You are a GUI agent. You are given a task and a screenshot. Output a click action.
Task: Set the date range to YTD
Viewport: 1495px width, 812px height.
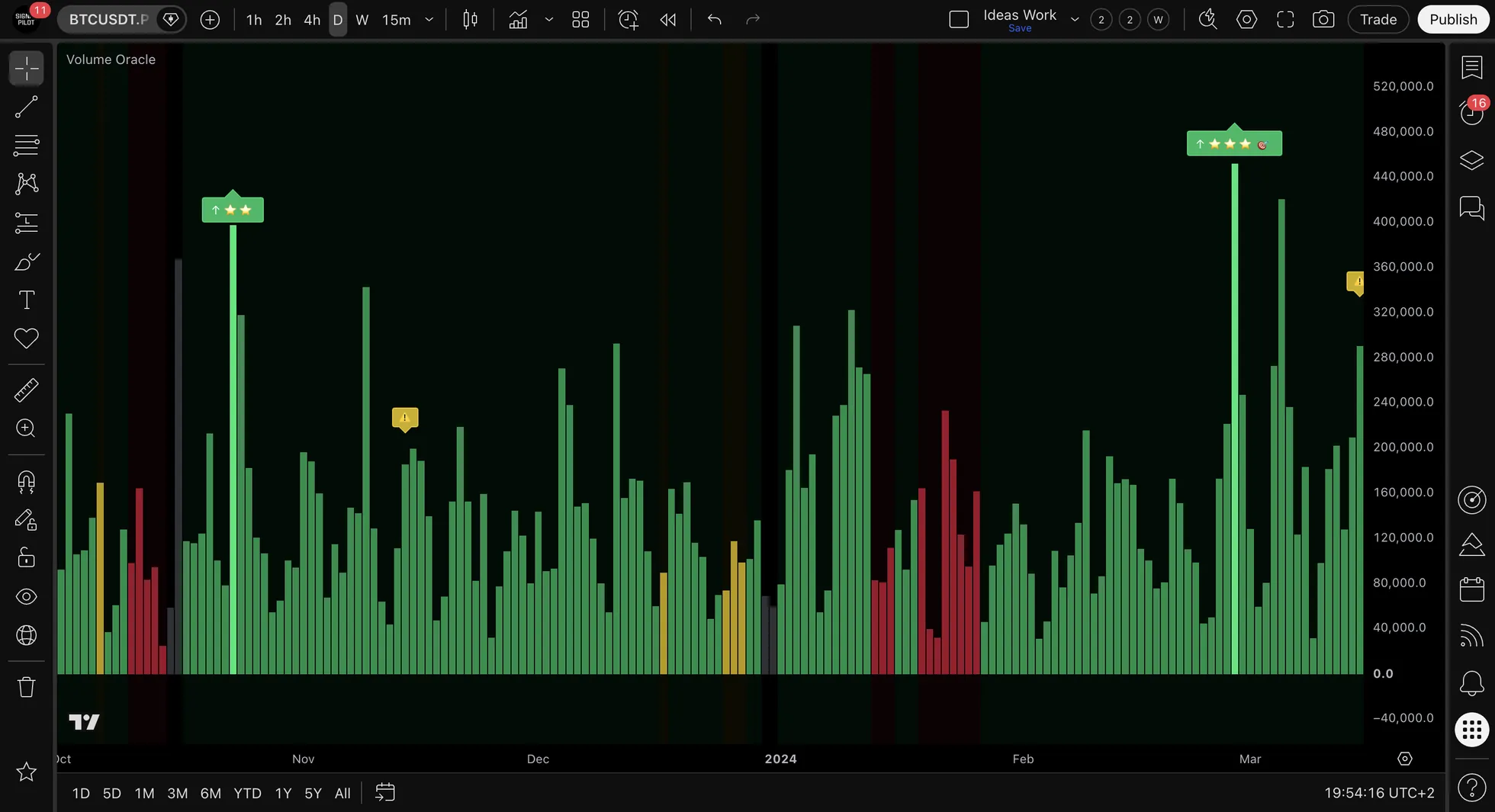247,793
